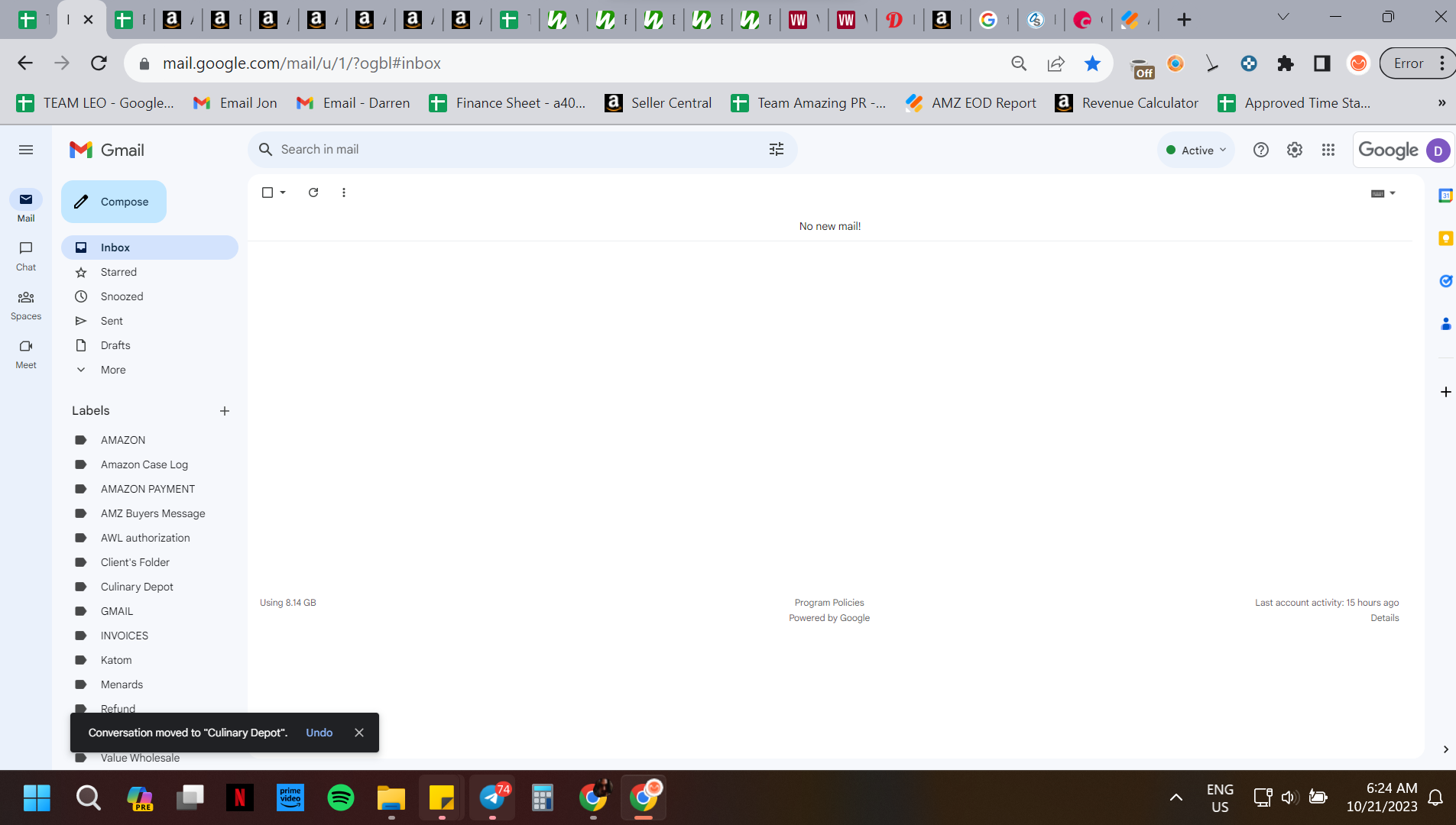Open Google Keep side panel icon

[1445, 238]
